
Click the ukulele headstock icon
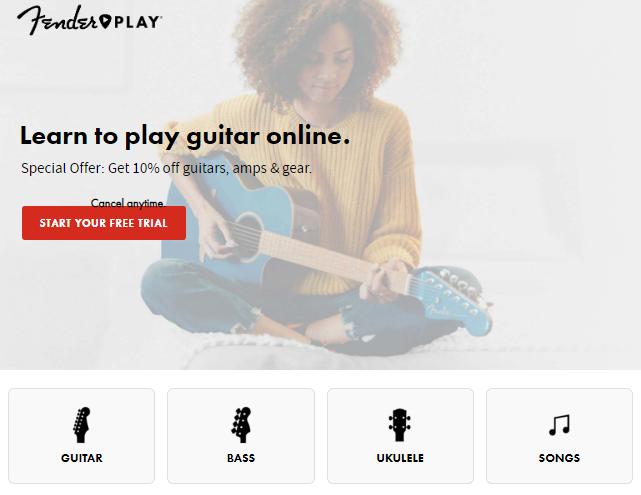pyautogui.click(x=400, y=425)
